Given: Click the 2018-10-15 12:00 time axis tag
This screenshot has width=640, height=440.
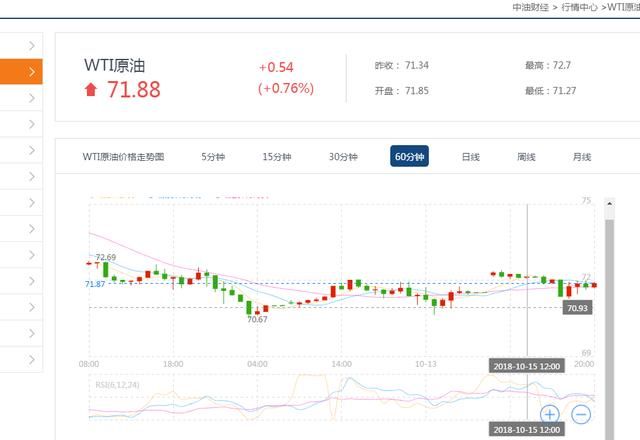Looking at the screenshot, I should (x=527, y=366).
